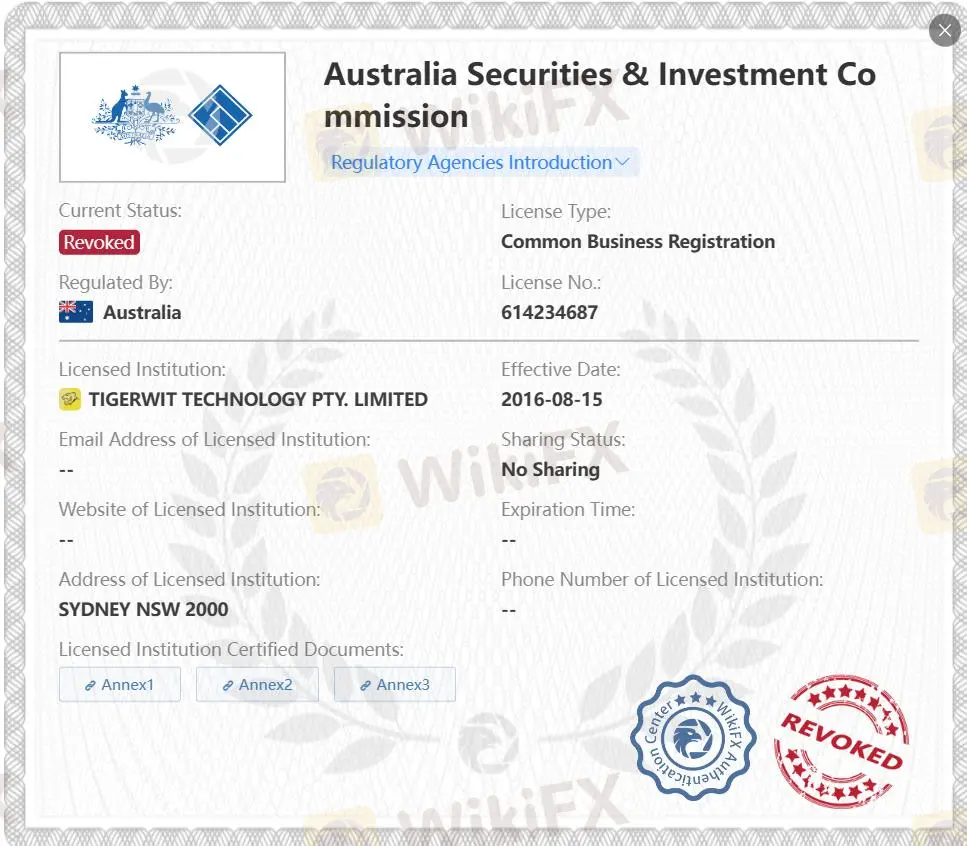Image resolution: width=967 pixels, height=846 pixels.
Task: Select the address SYDNEY NSW 2000
Action: [x=143, y=609]
